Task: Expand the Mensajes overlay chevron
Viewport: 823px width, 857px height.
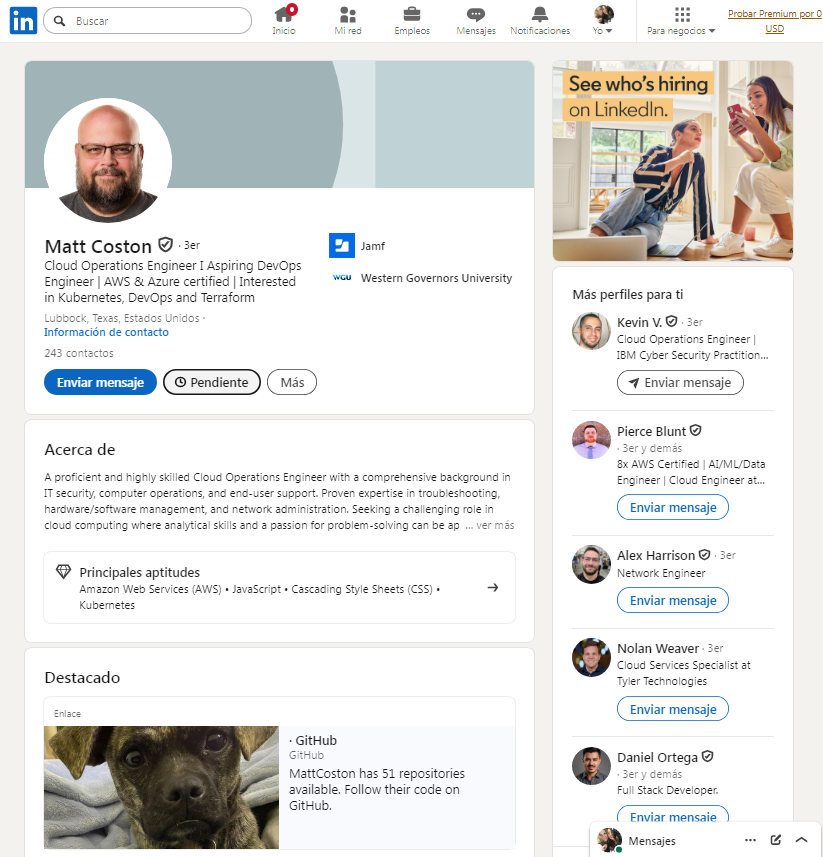Action: pyautogui.click(x=801, y=840)
